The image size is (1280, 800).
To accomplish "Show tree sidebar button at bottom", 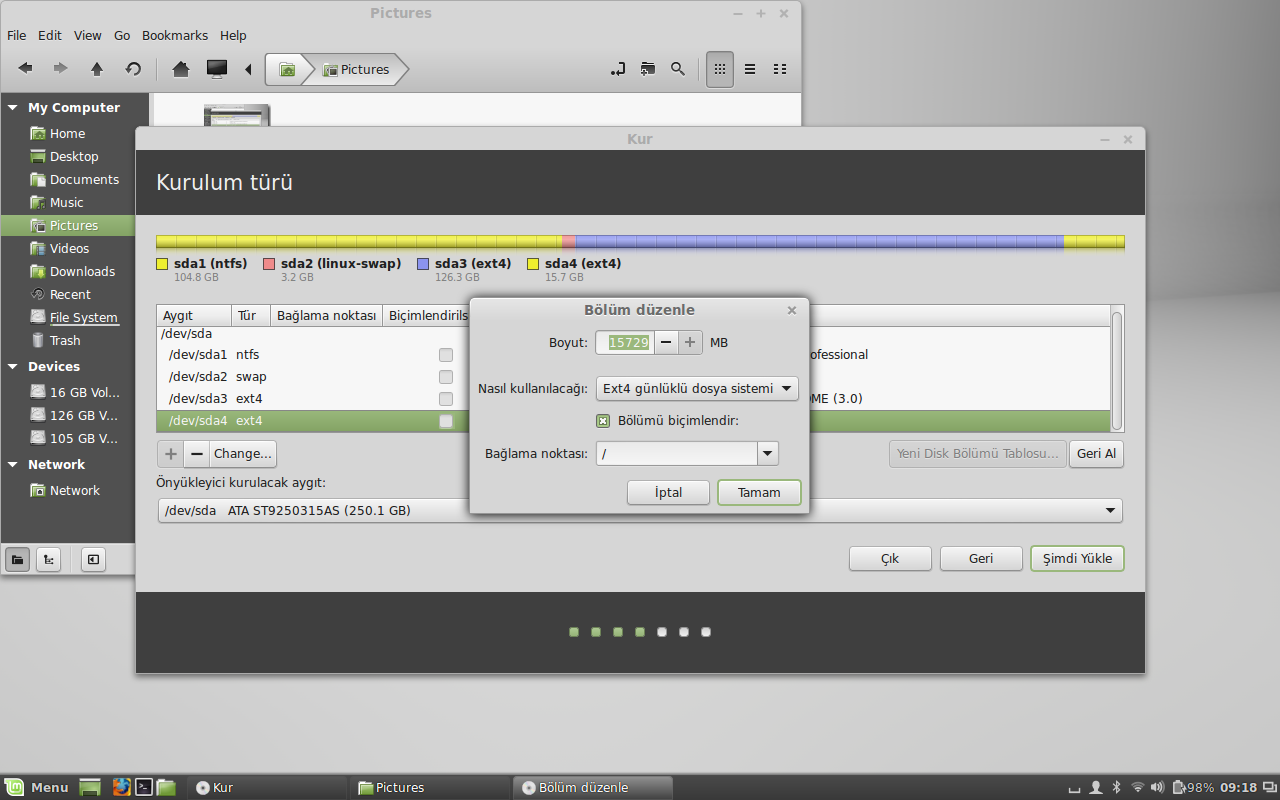I will (48, 559).
